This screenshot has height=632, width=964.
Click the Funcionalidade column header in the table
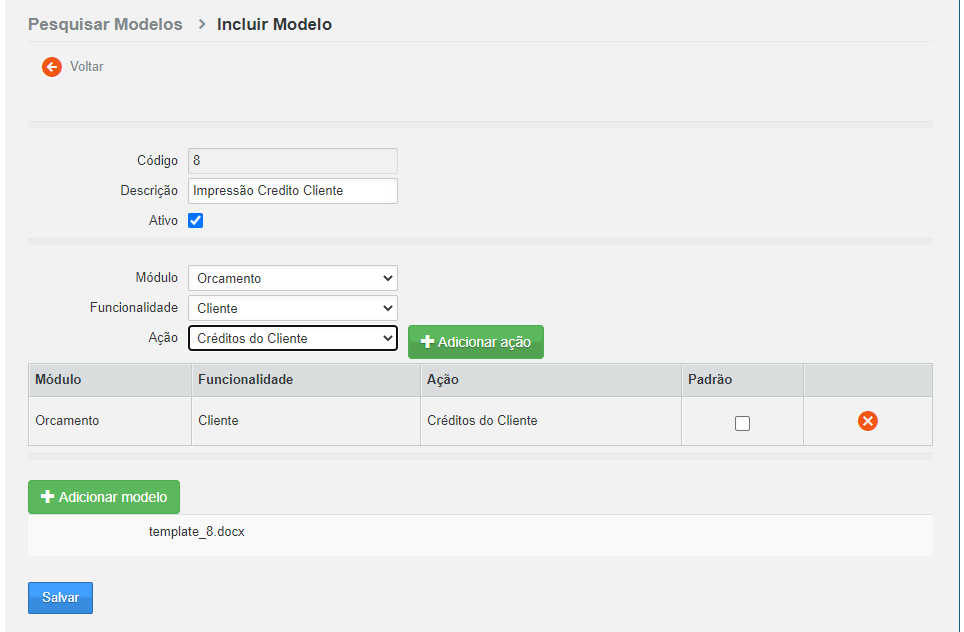click(x=245, y=380)
